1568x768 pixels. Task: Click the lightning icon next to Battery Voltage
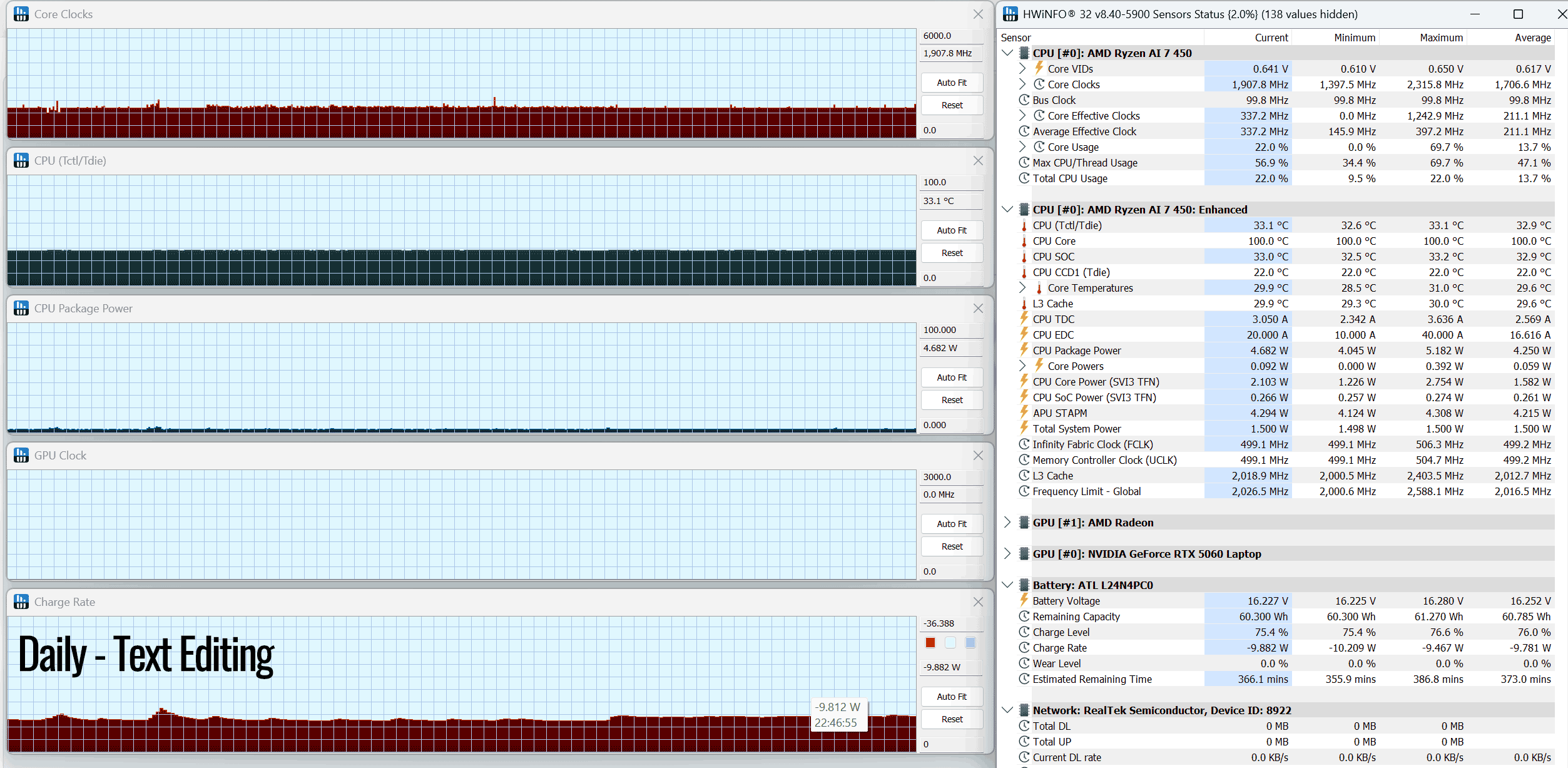point(1024,600)
